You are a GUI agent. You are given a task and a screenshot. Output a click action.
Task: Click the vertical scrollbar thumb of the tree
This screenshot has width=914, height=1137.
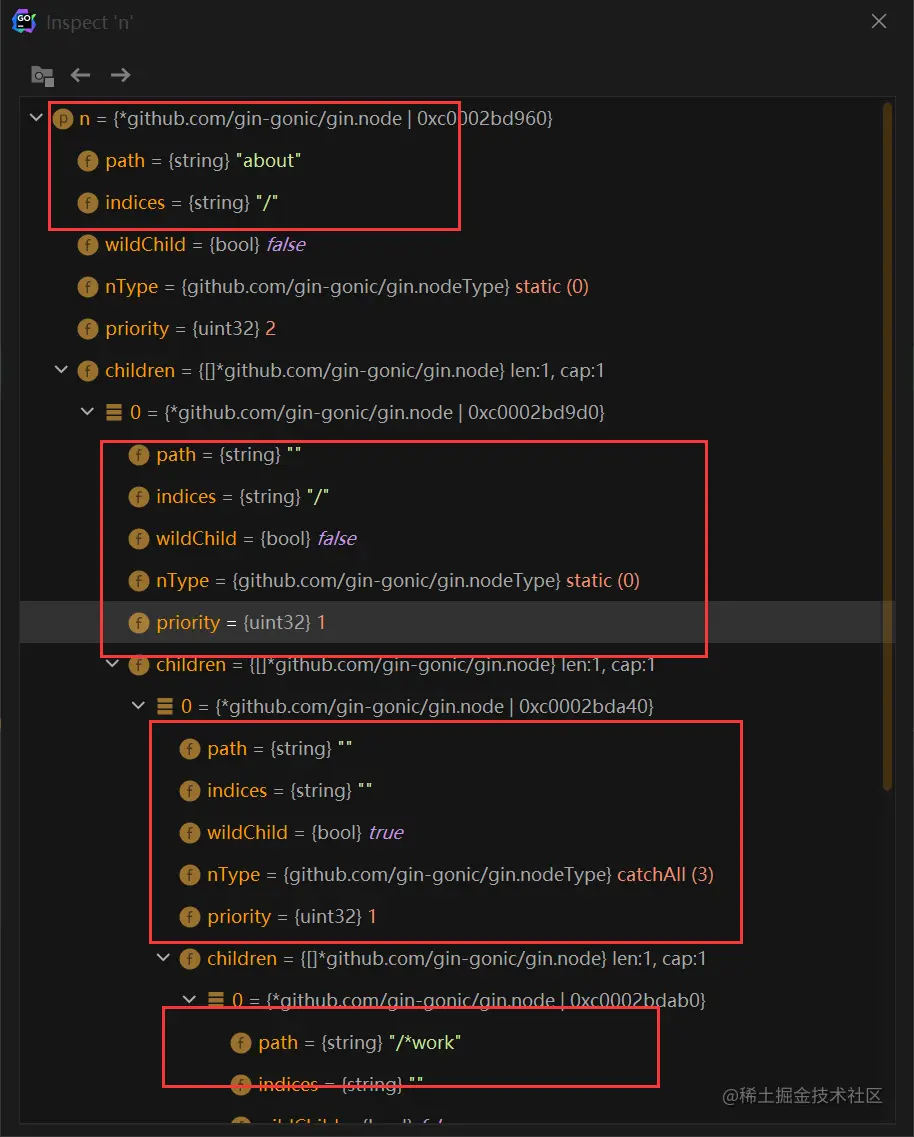[887, 446]
